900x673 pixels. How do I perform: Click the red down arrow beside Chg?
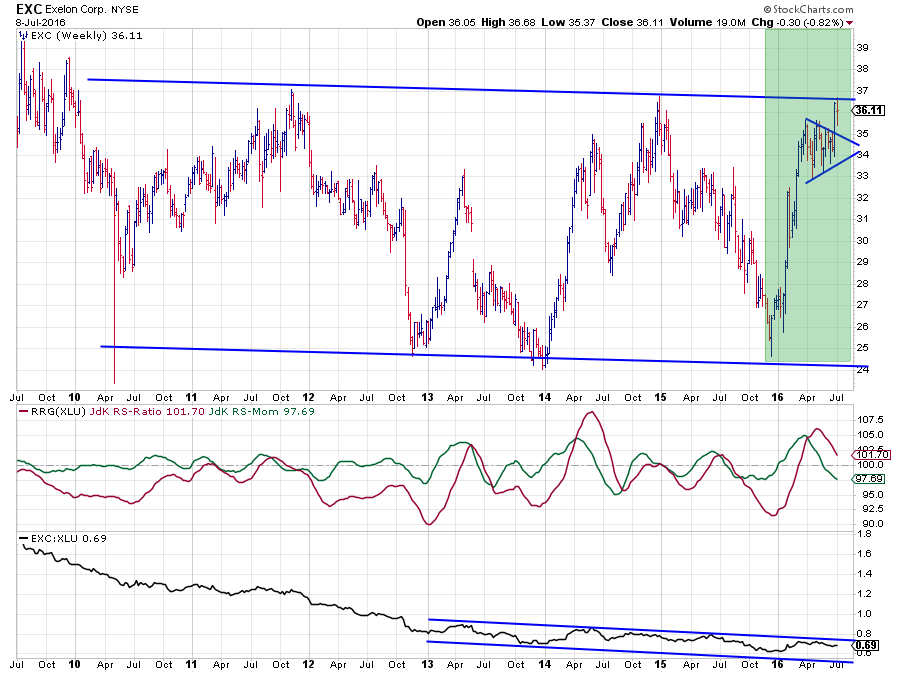click(x=851, y=22)
